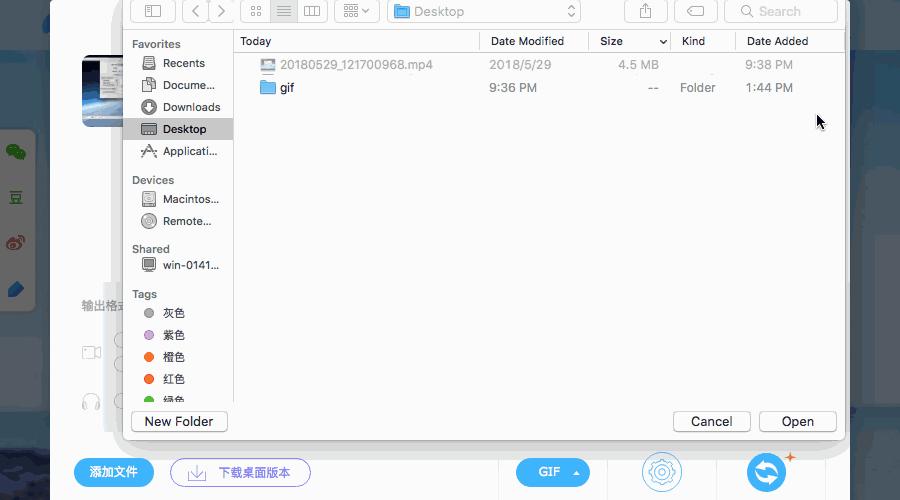Image resolution: width=900 pixels, height=500 pixels.
Task: Select Downloads in Favorites sidebar
Action: point(191,107)
